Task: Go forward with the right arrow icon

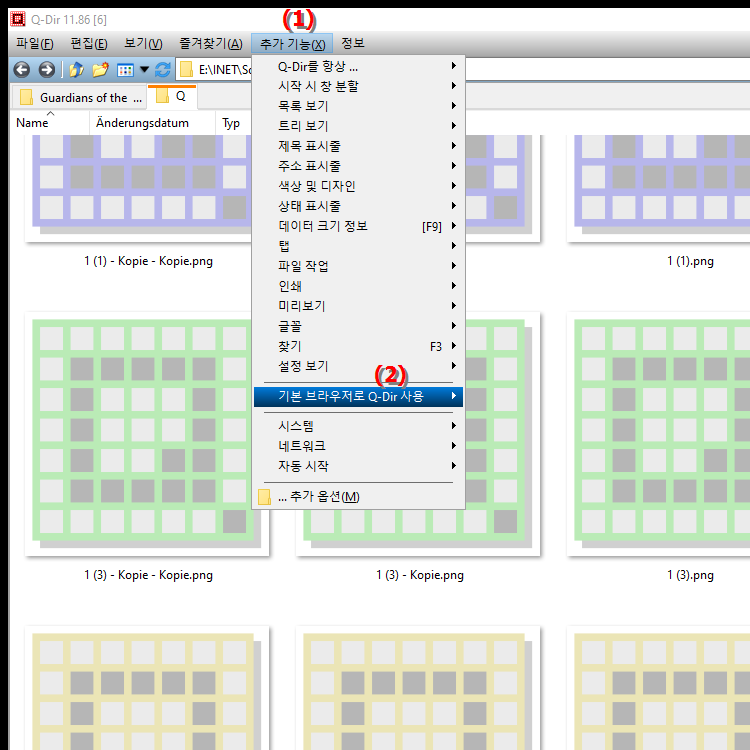Action: [46, 70]
